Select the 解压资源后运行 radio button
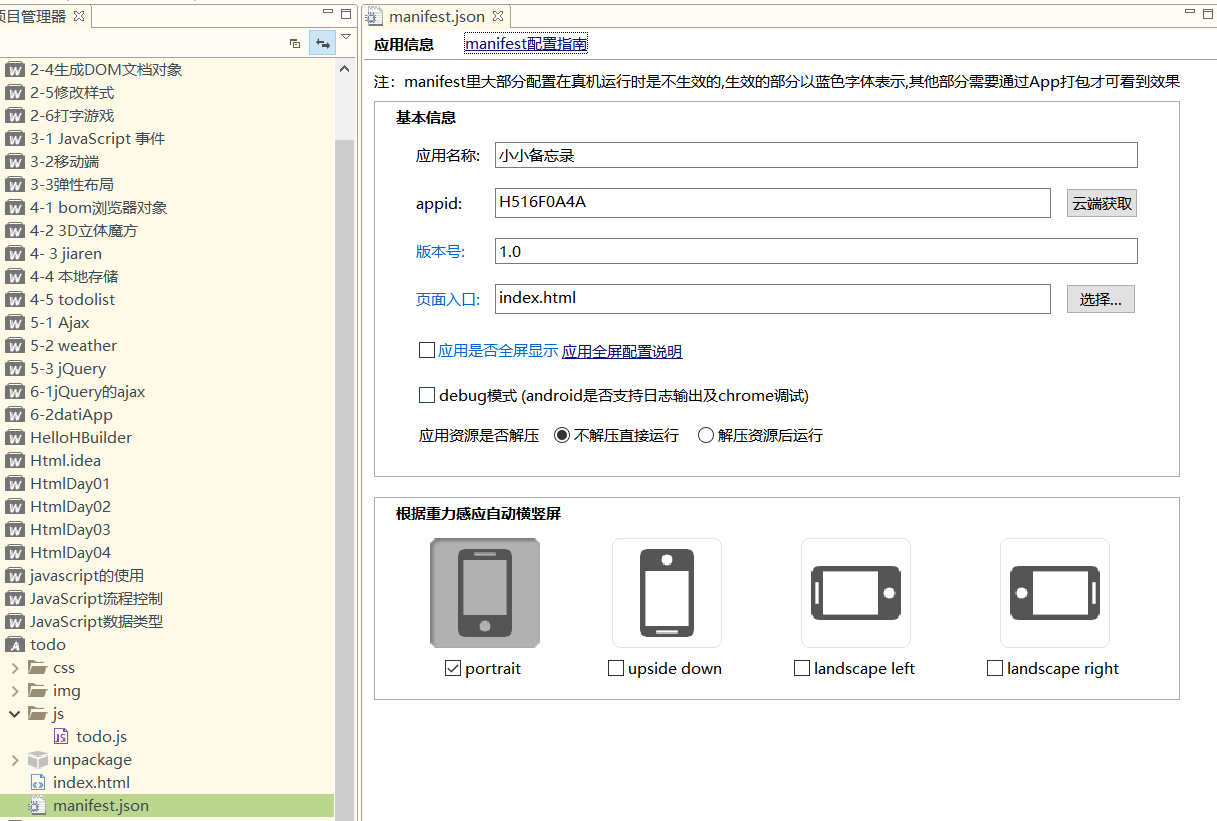Screen dimensions: 1217x821 coord(703,434)
